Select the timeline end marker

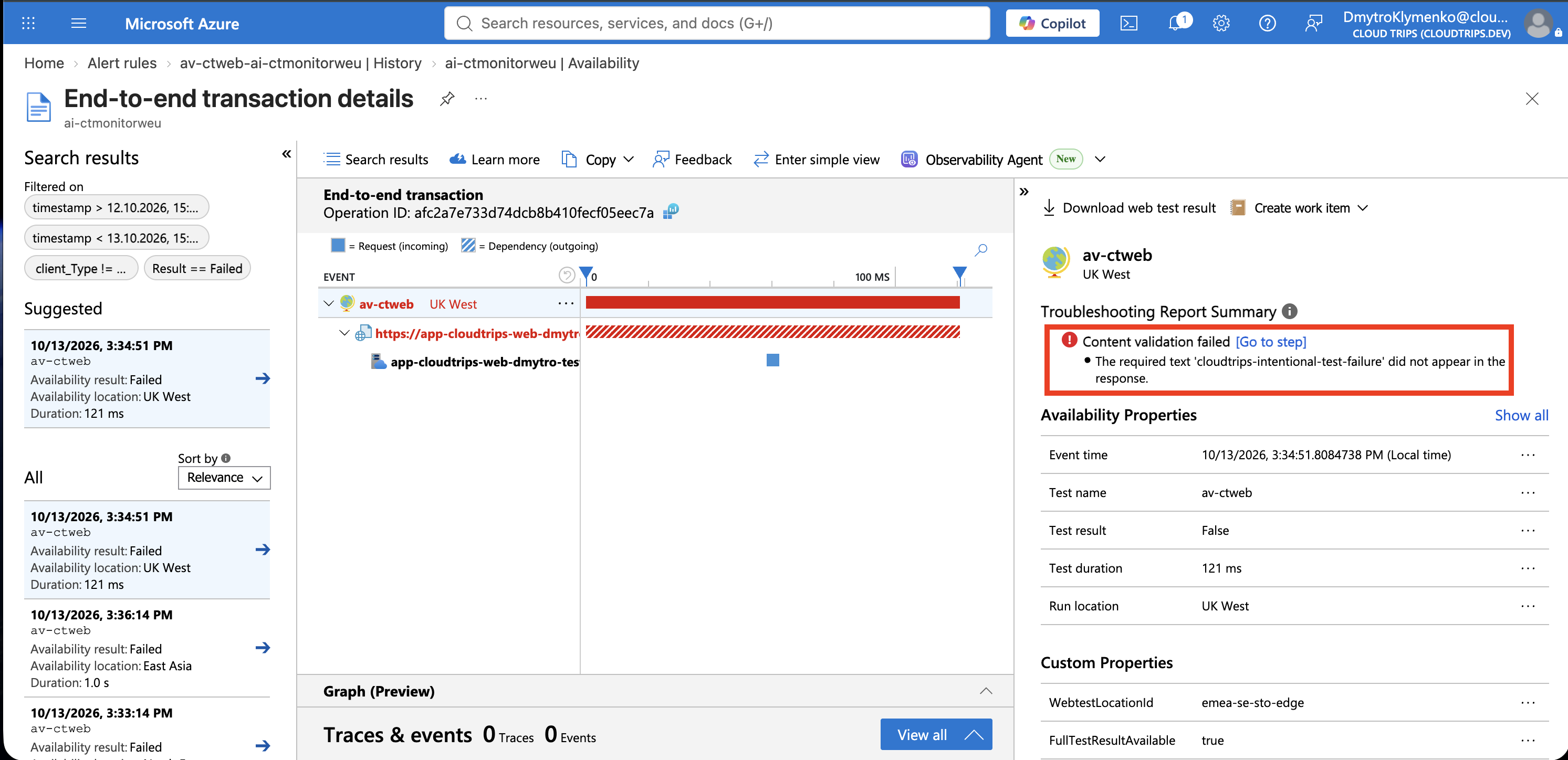(x=959, y=275)
